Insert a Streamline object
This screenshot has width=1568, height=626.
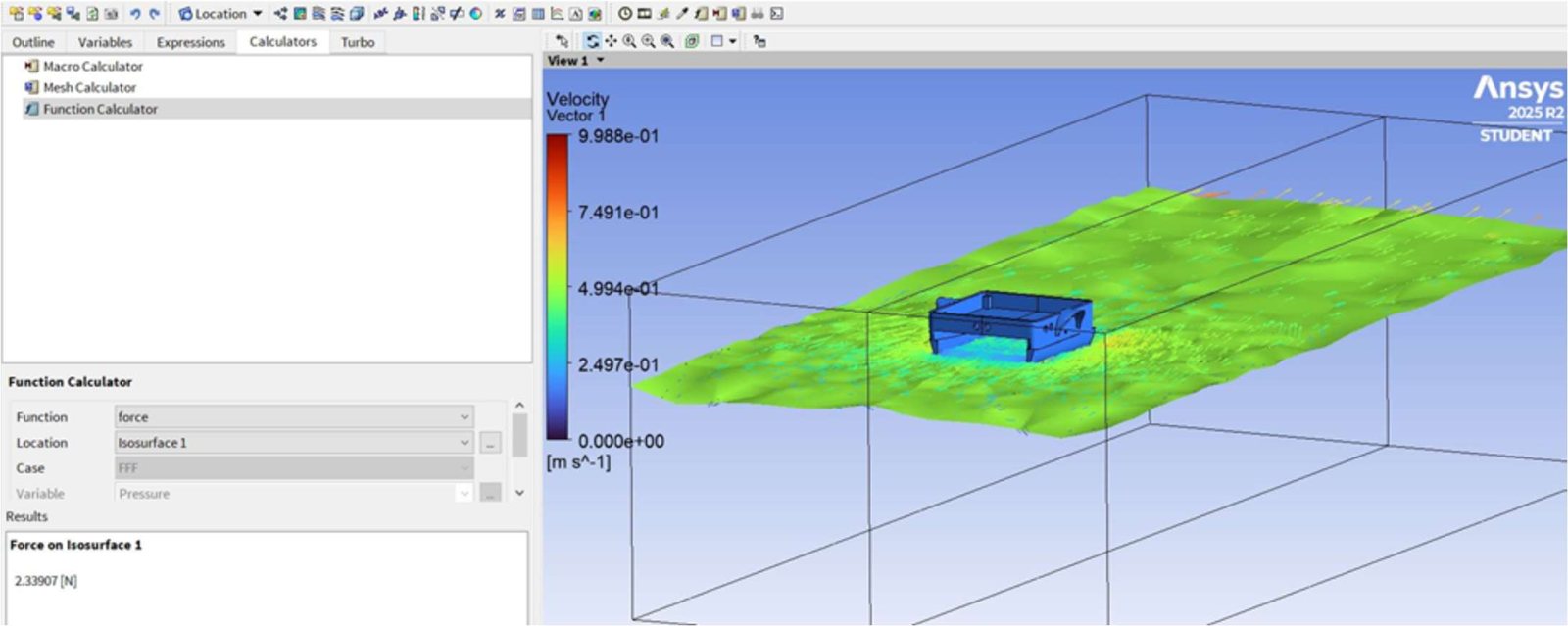[318, 14]
